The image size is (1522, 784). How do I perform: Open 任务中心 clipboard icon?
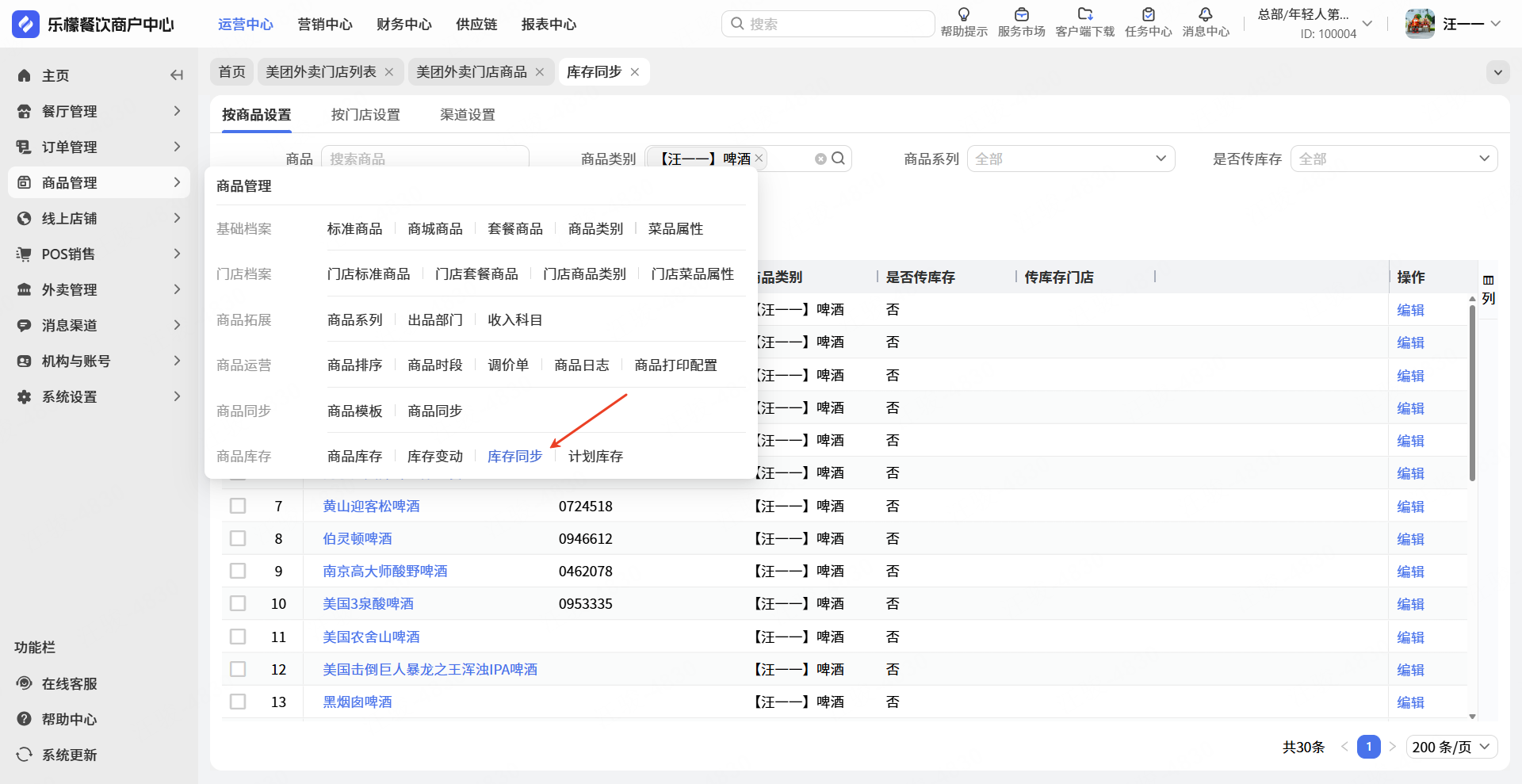1148,15
